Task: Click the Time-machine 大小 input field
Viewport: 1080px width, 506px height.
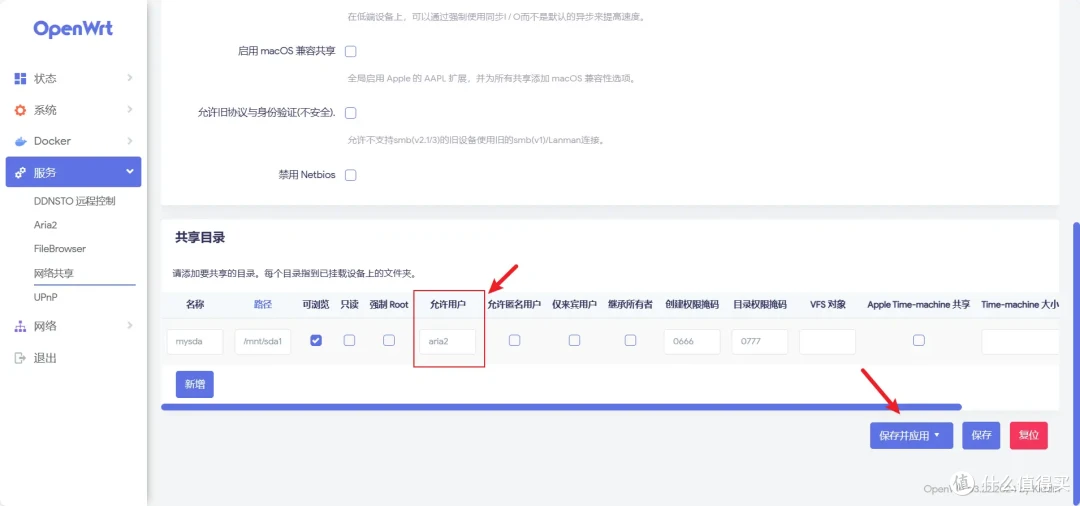Action: [x=1020, y=341]
